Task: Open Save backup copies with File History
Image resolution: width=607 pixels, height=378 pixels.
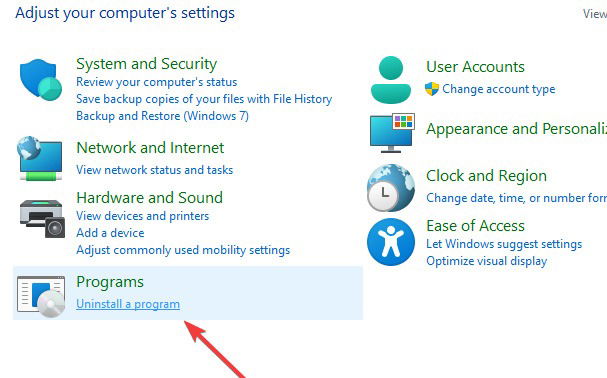Action: tap(204, 99)
